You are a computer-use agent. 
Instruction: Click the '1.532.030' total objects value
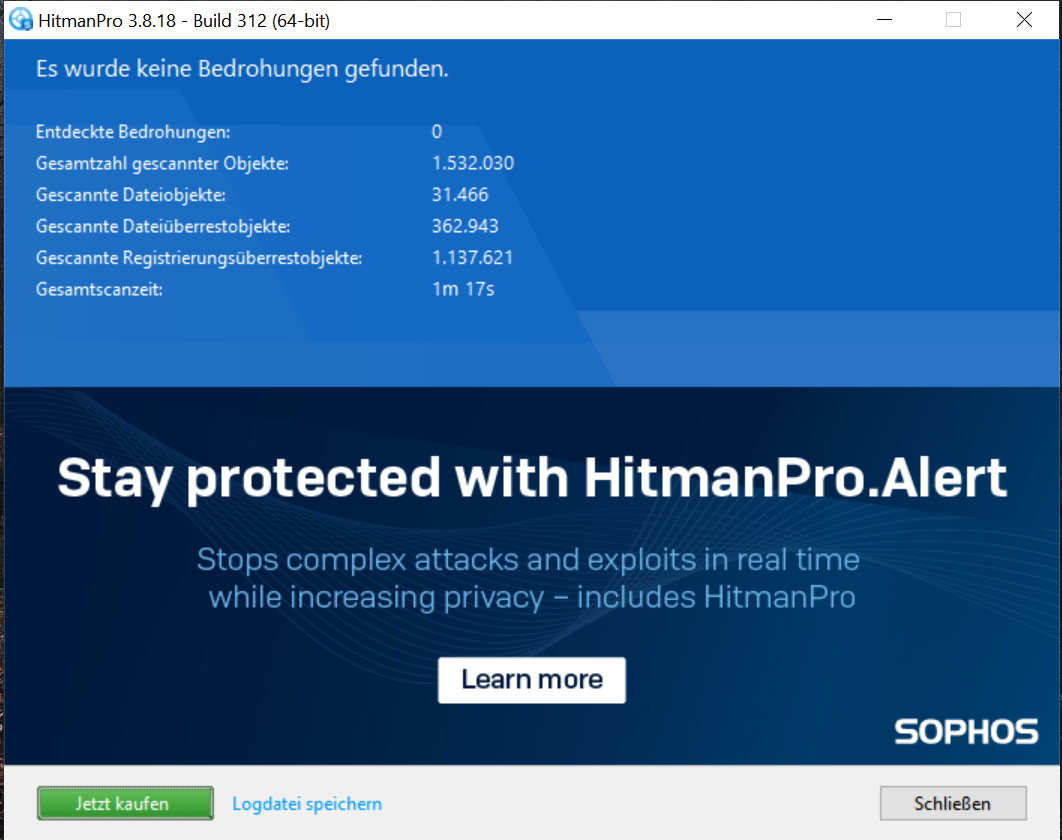pyautogui.click(x=473, y=163)
